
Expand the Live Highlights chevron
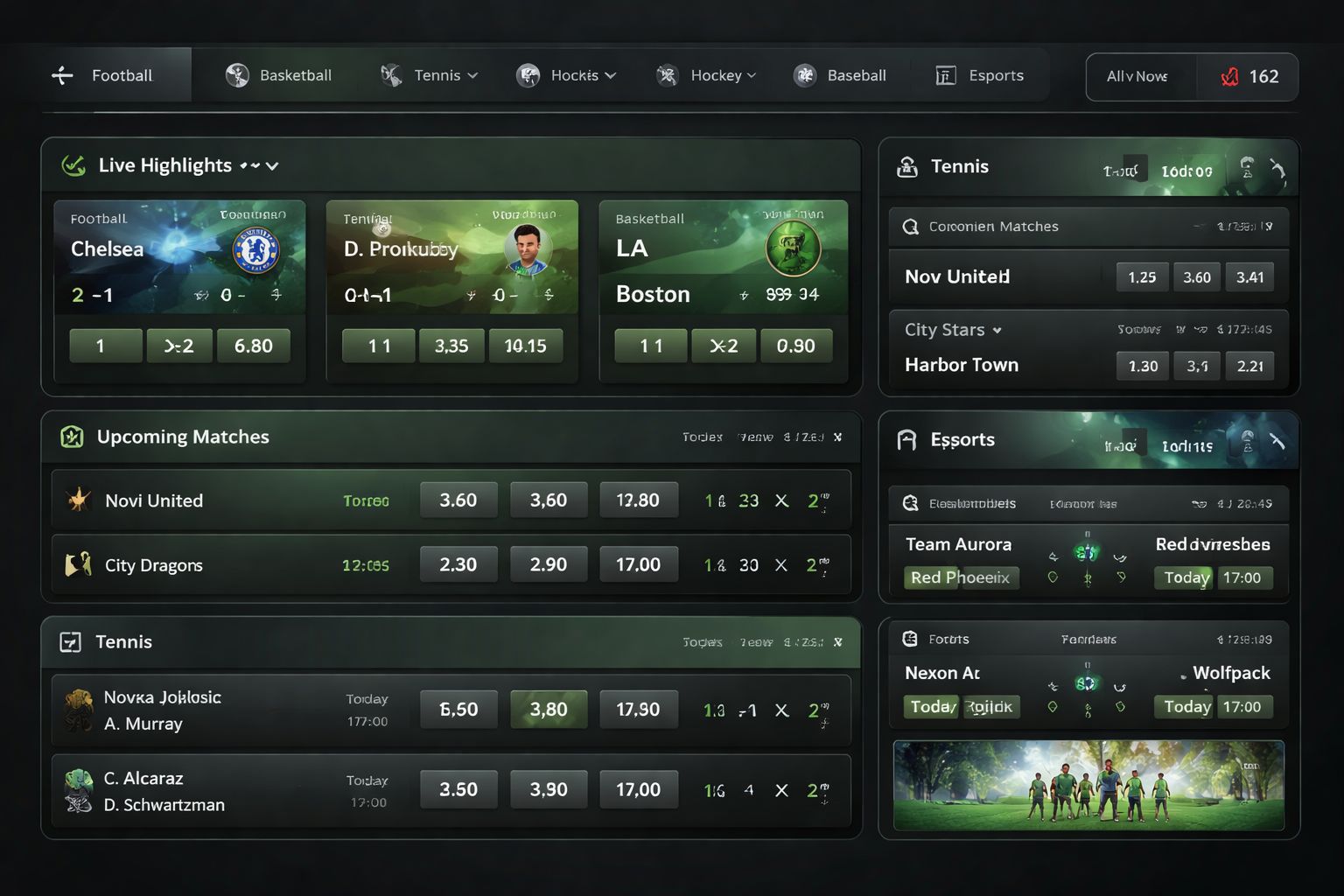(272, 165)
